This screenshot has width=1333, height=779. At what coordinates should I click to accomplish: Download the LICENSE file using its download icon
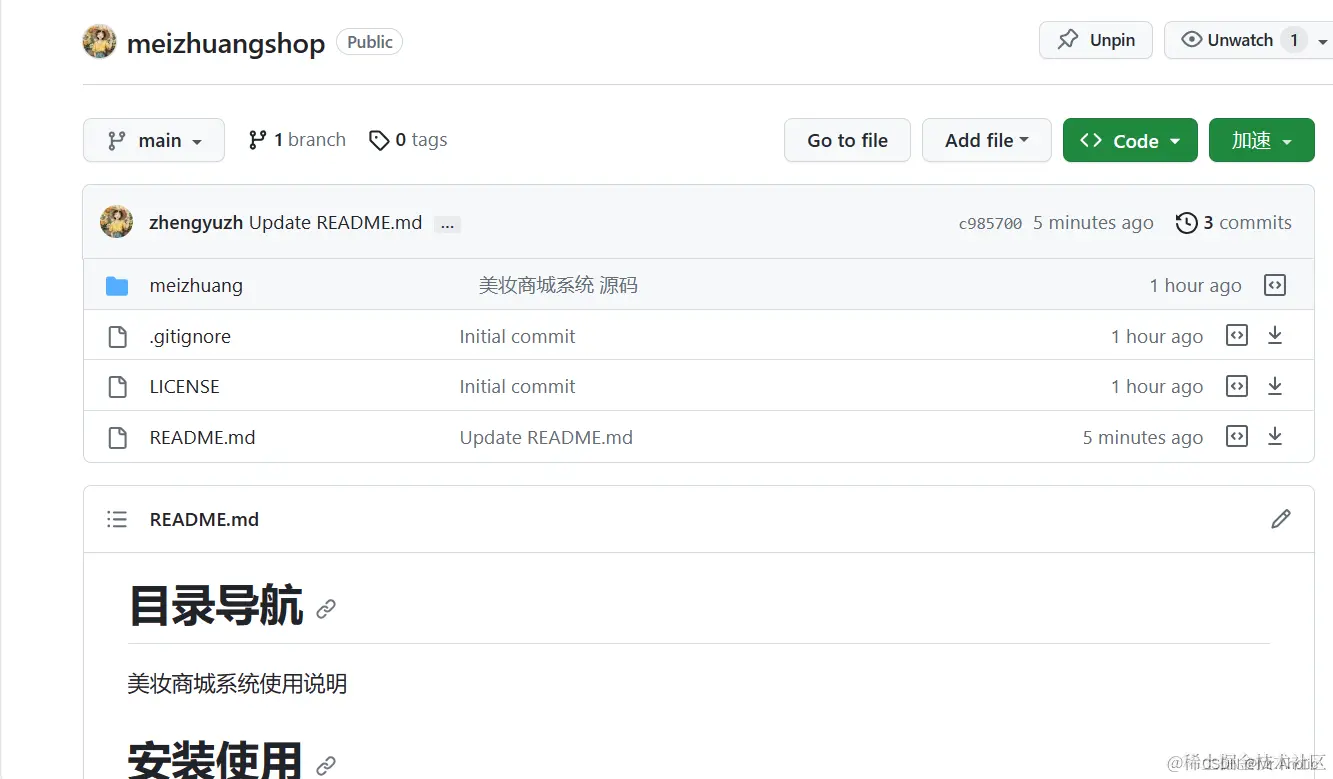pos(1275,386)
